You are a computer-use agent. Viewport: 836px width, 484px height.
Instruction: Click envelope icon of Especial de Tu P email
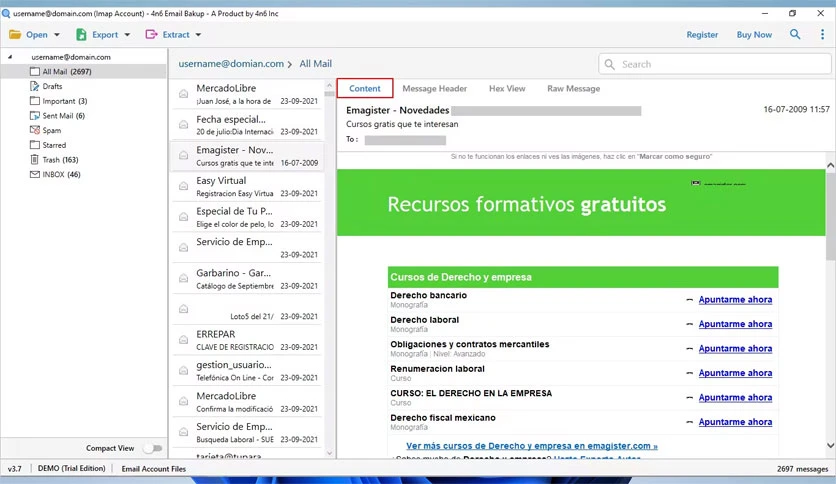[183, 217]
